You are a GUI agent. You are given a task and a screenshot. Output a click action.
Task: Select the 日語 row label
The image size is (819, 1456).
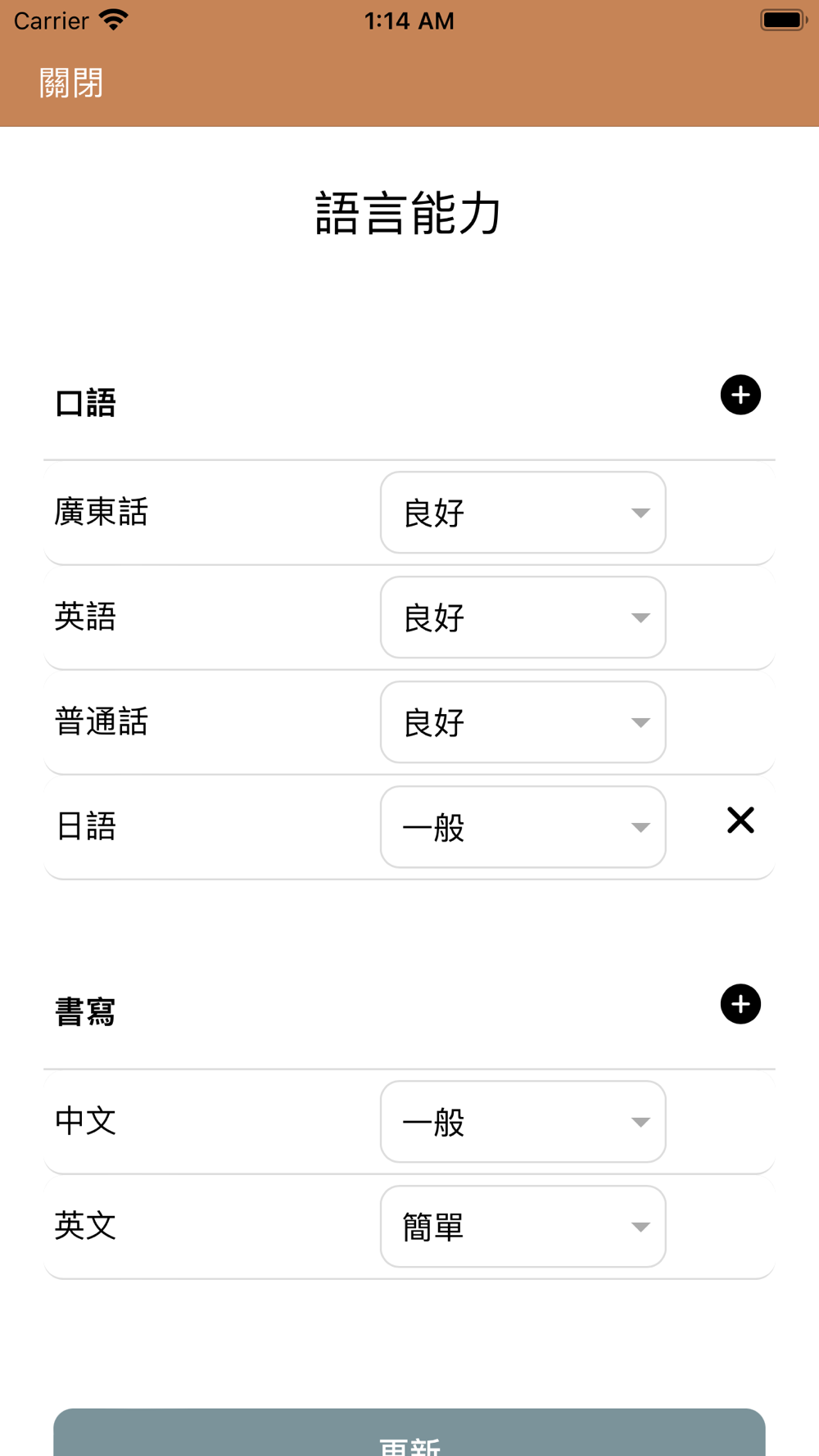86,826
